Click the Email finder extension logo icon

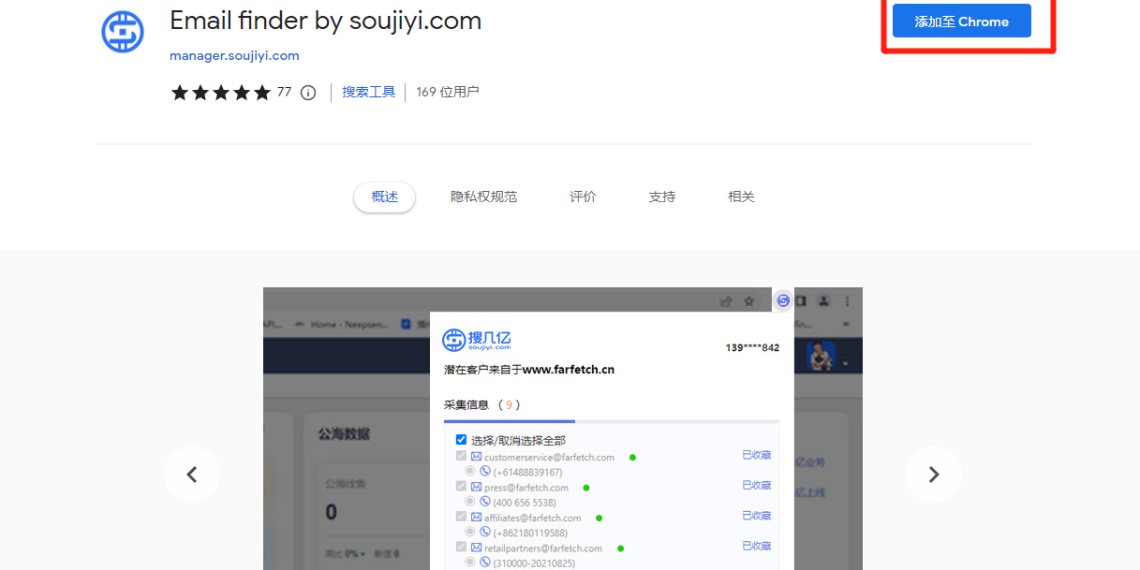[x=123, y=31]
